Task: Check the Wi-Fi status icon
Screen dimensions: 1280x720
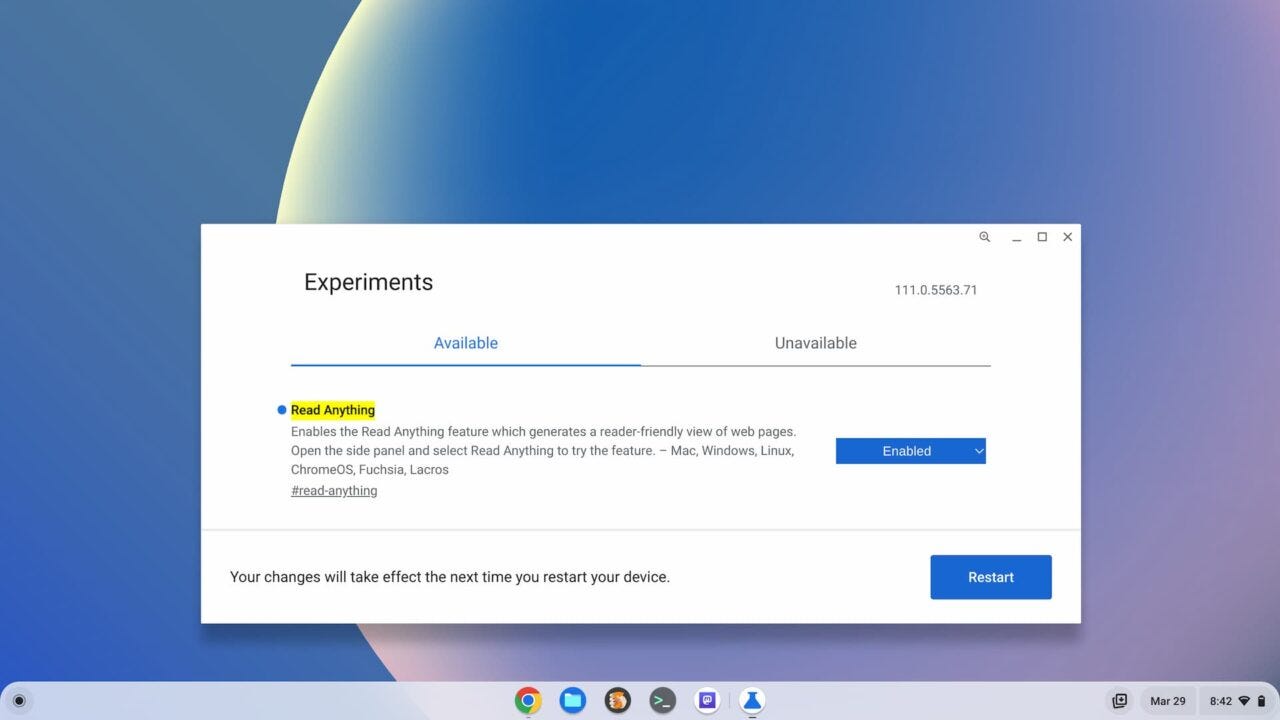Action: click(1244, 701)
